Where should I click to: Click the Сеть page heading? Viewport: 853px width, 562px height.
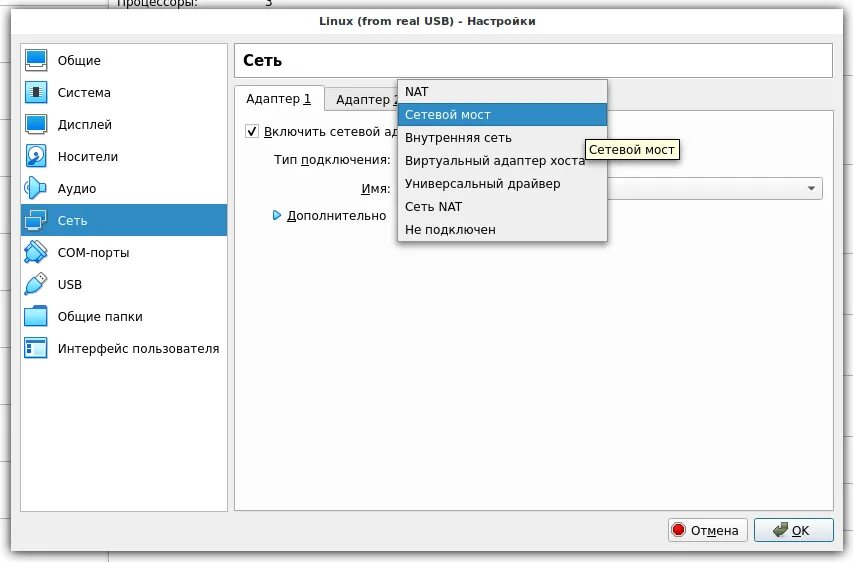(262, 60)
